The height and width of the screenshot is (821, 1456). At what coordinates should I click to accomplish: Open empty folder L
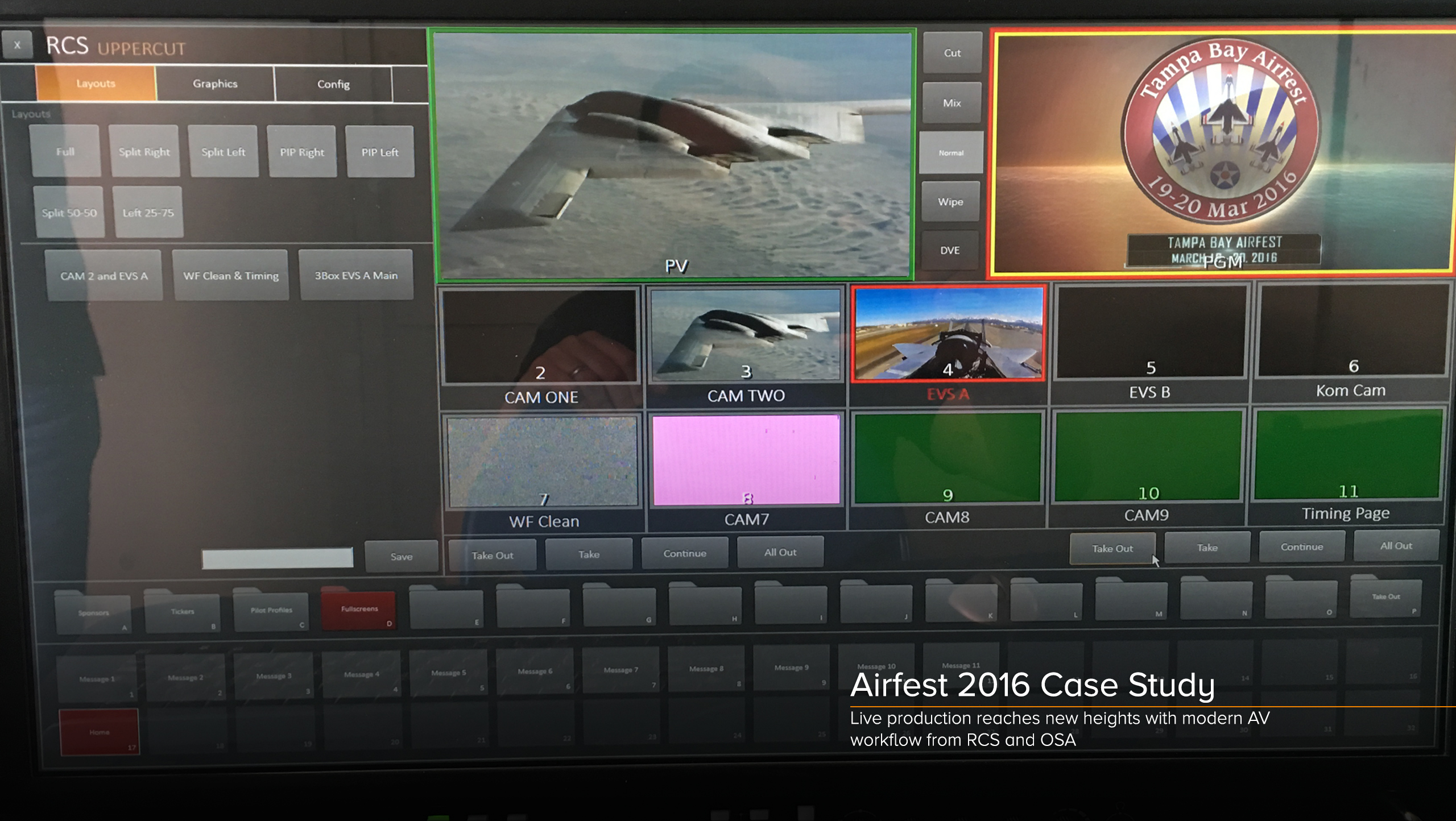(1046, 599)
